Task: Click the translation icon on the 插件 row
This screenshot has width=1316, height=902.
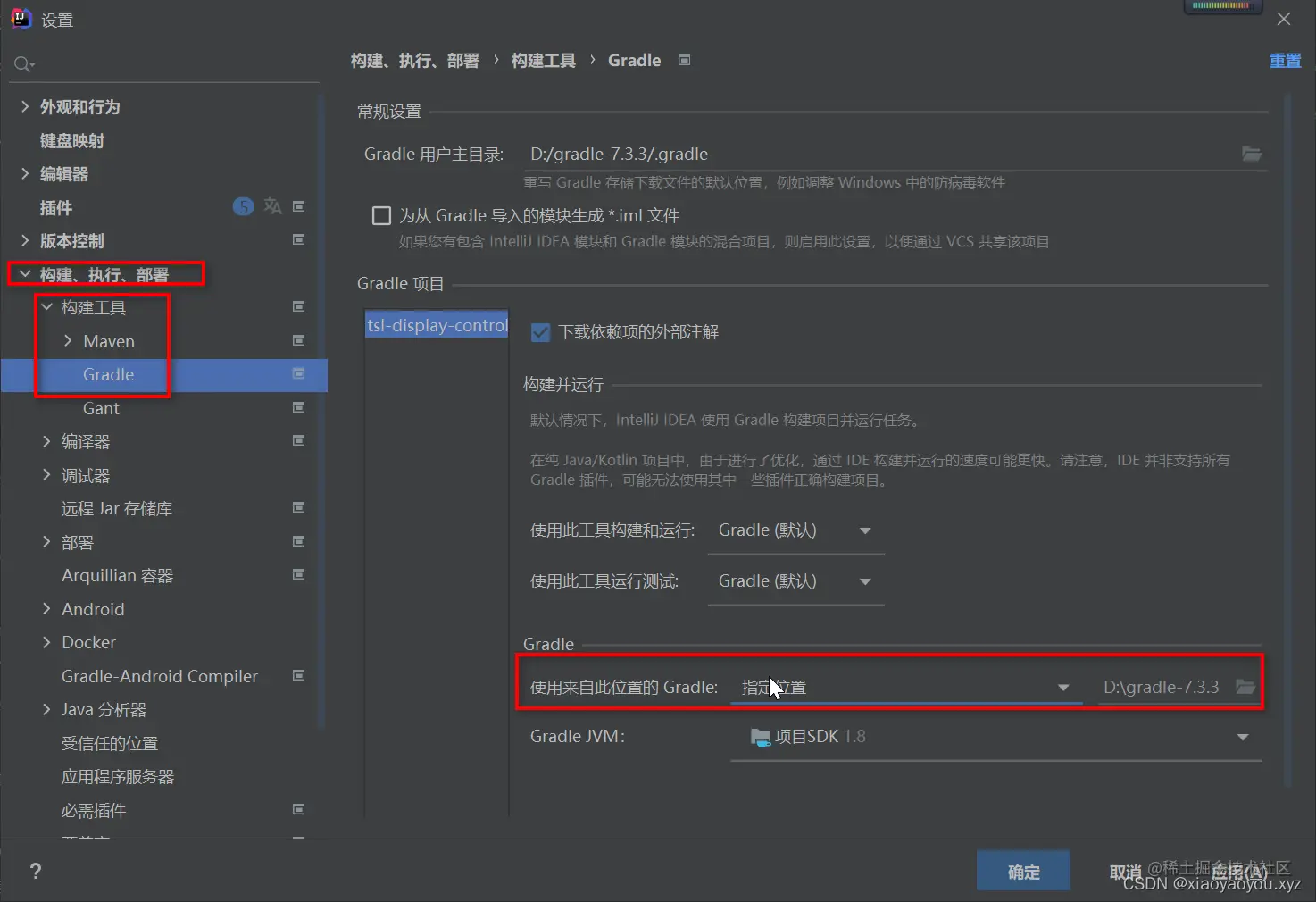Action: point(272,206)
